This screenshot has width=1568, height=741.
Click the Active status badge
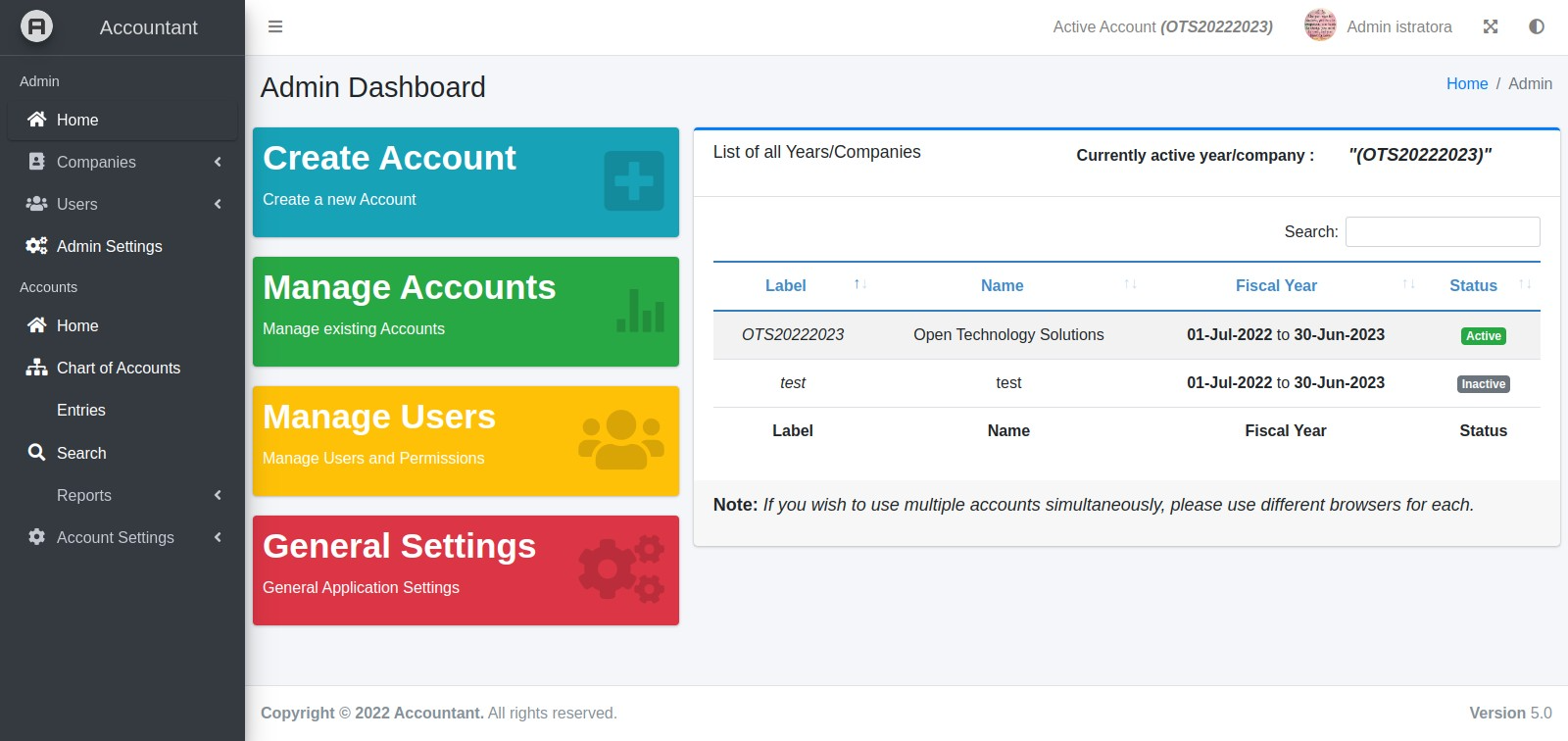(1483, 336)
